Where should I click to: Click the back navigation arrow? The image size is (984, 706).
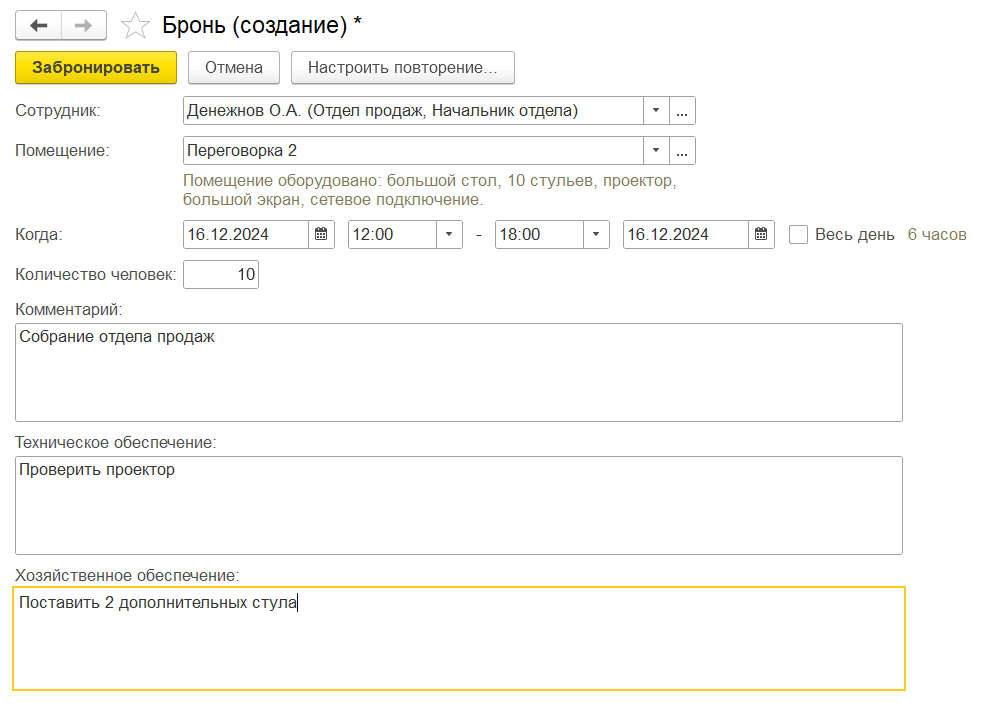click(38, 25)
